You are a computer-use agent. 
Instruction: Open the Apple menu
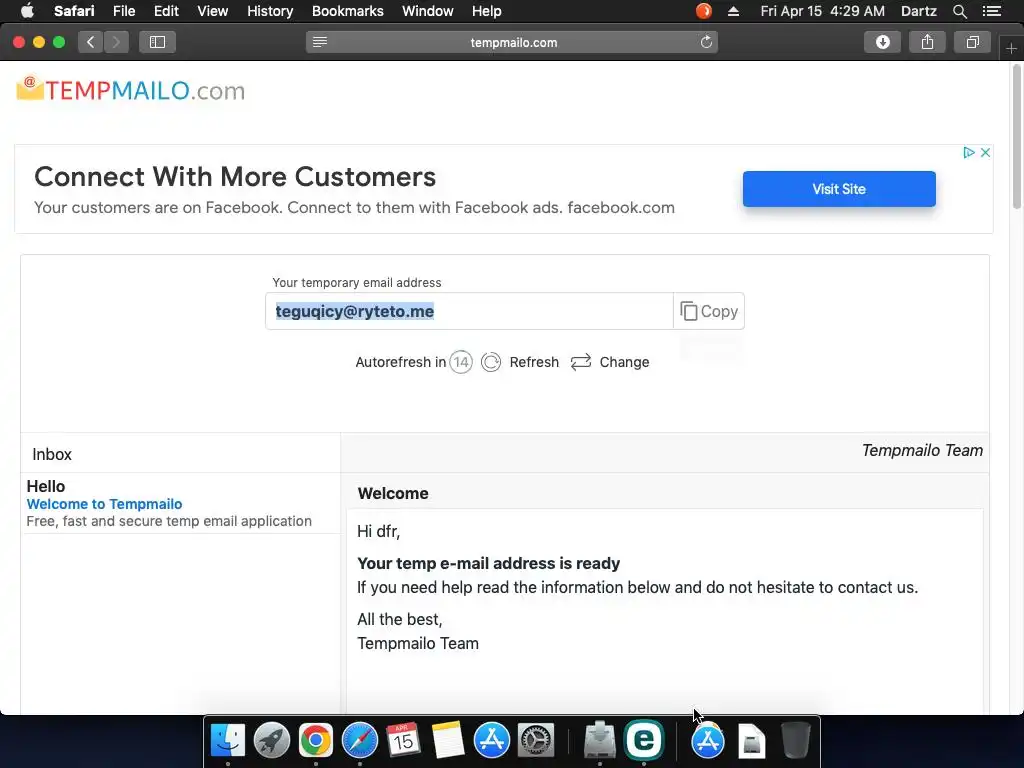pos(27,11)
